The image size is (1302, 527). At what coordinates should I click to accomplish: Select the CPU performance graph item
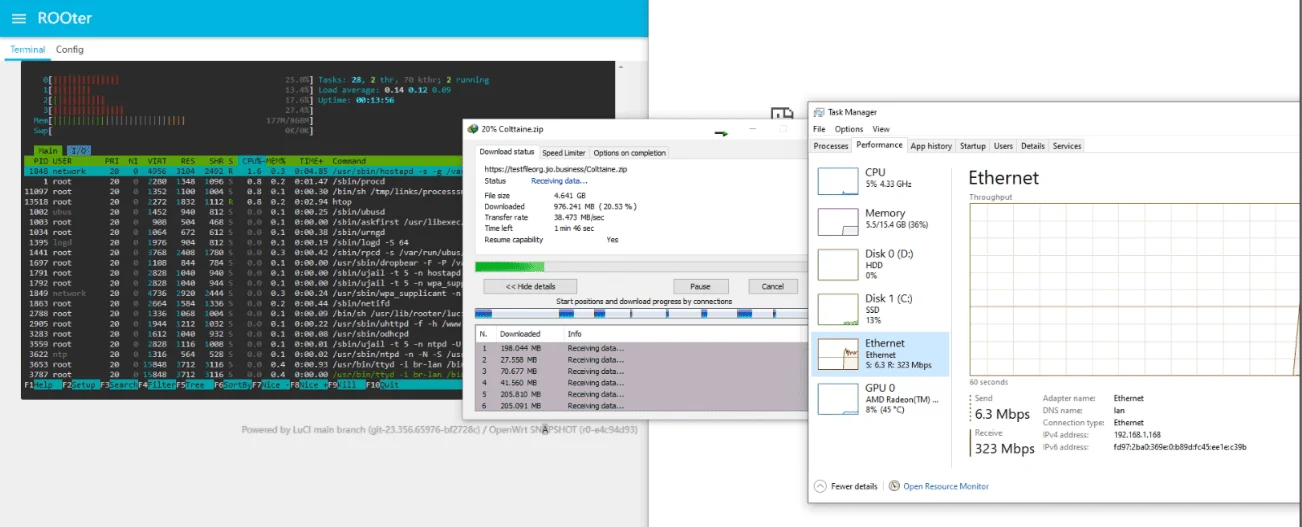(x=880, y=181)
